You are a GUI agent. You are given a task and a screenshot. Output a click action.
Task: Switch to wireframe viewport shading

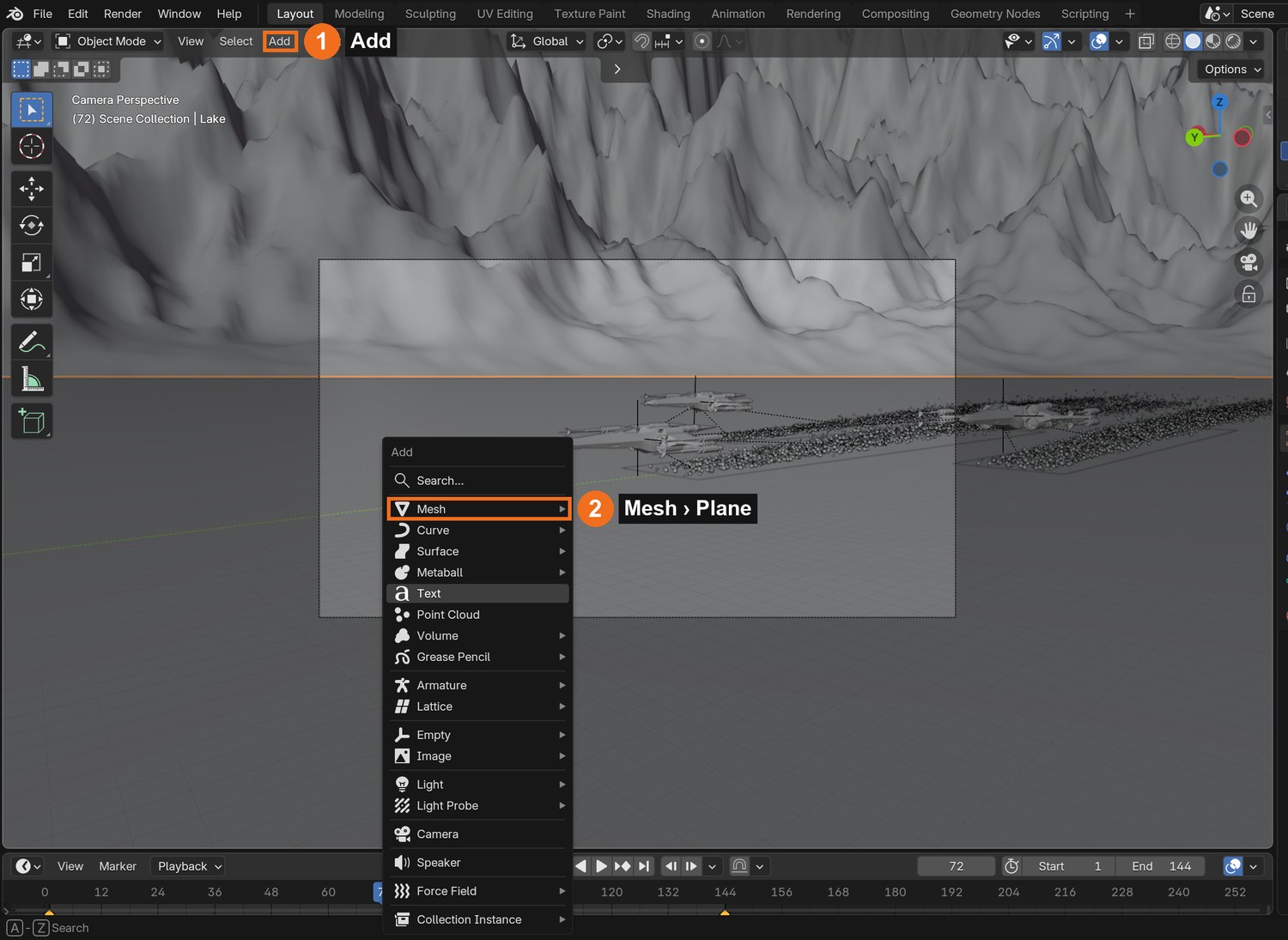pyautogui.click(x=1172, y=41)
